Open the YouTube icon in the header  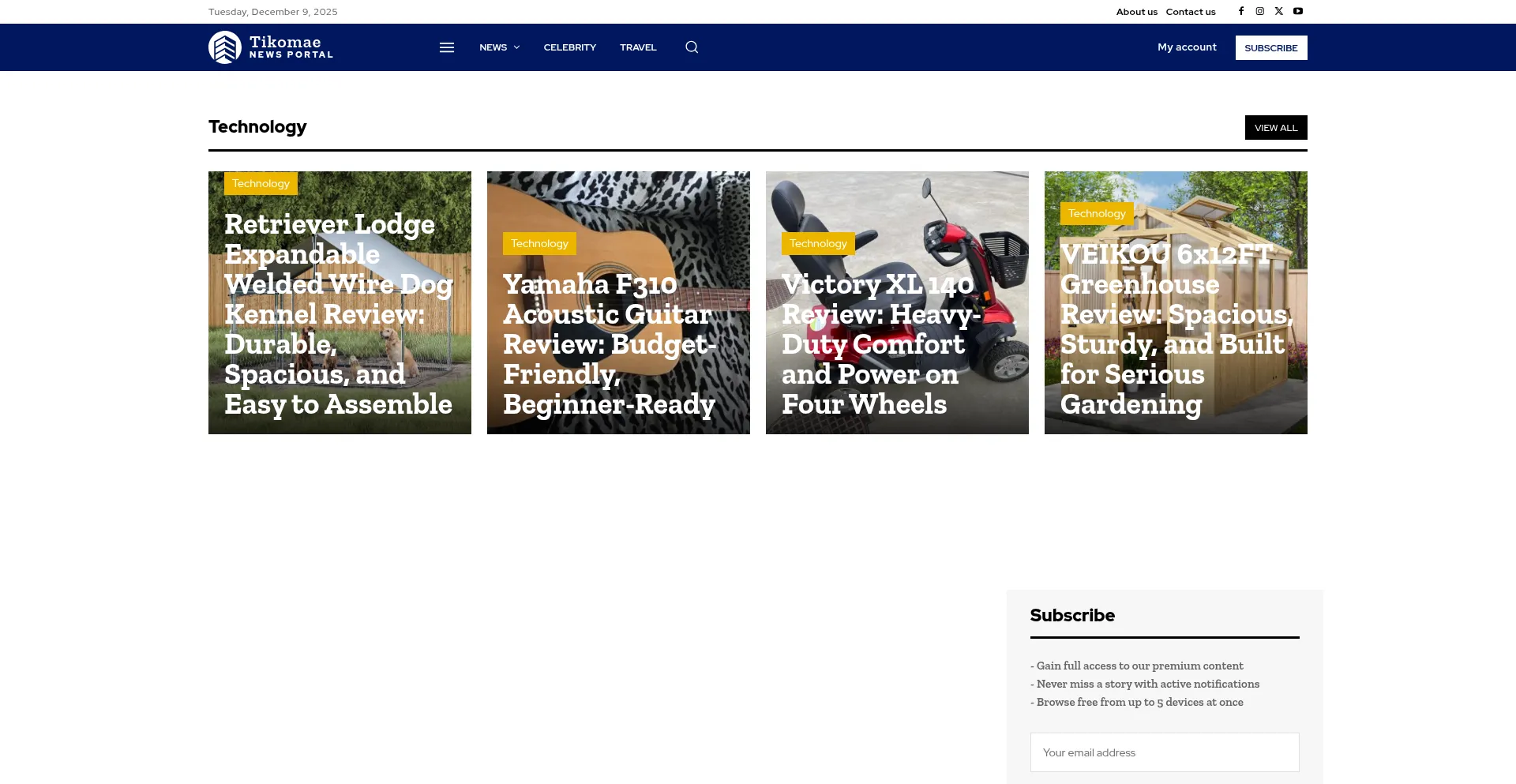1298,11
